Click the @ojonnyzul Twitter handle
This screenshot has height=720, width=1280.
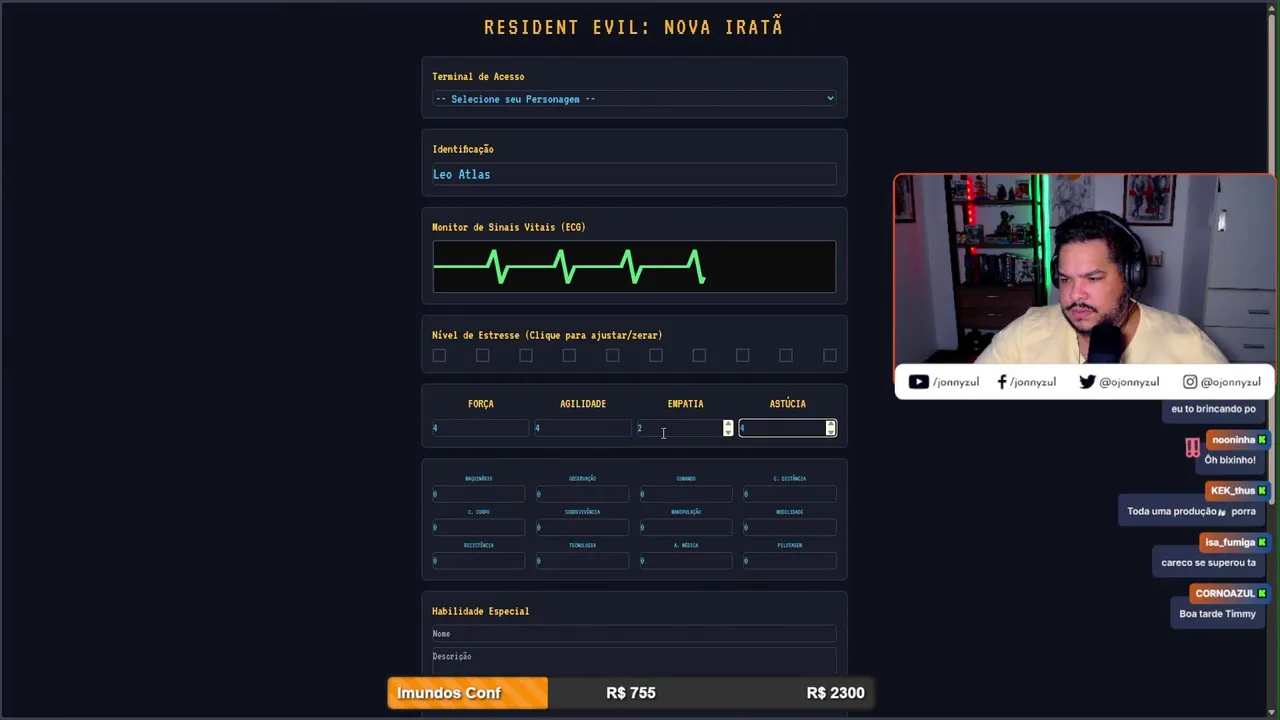click(x=1129, y=382)
